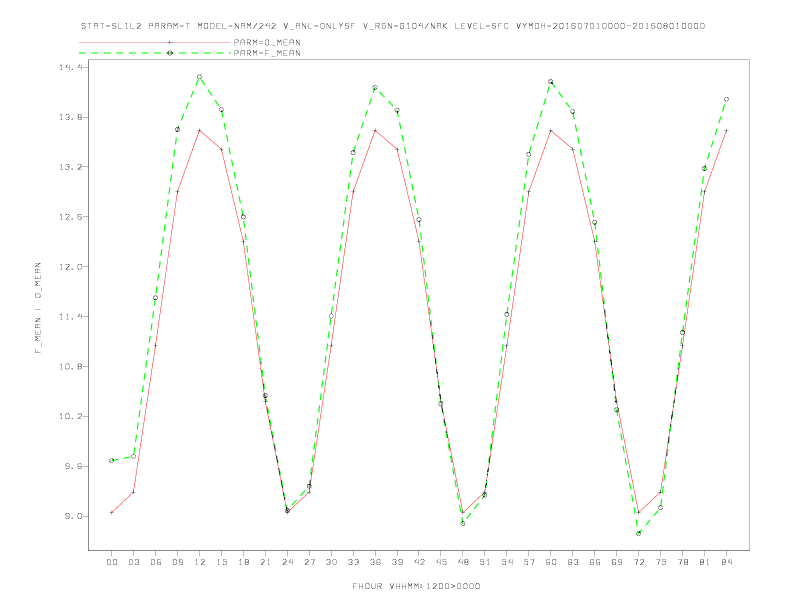Image resolution: width=792 pixels, height=612 pixels.
Task: Click the F_MEAN circle marker at hour 36 peak
Action: [x=375, y=87]
